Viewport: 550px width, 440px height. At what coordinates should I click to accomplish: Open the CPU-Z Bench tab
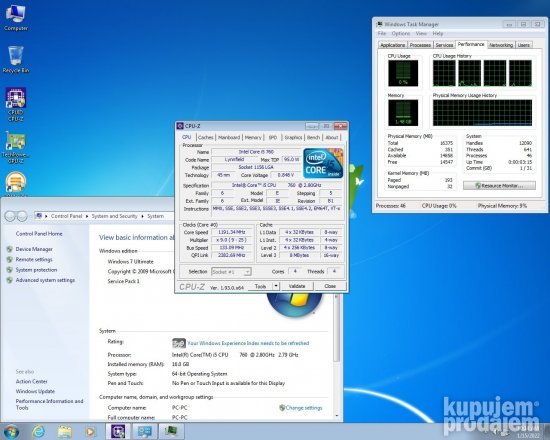[x=313, y=137]
